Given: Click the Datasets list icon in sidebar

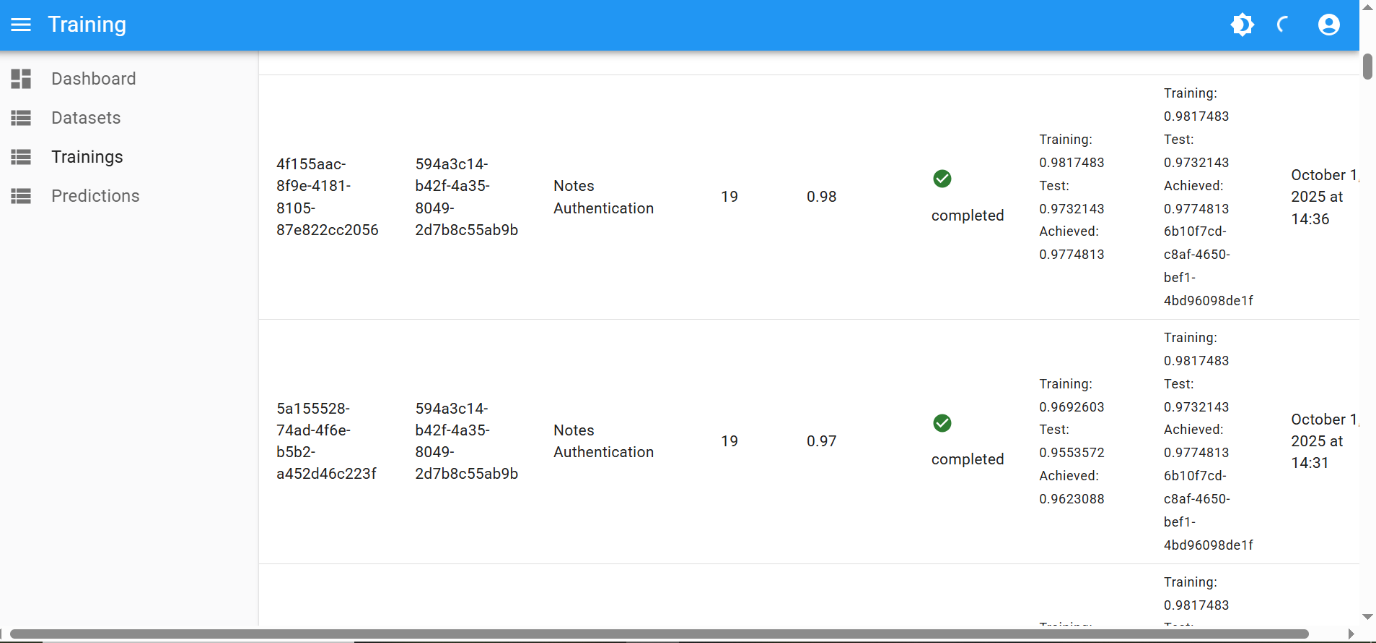Looking at the screenshot, I should coord(21,118).
